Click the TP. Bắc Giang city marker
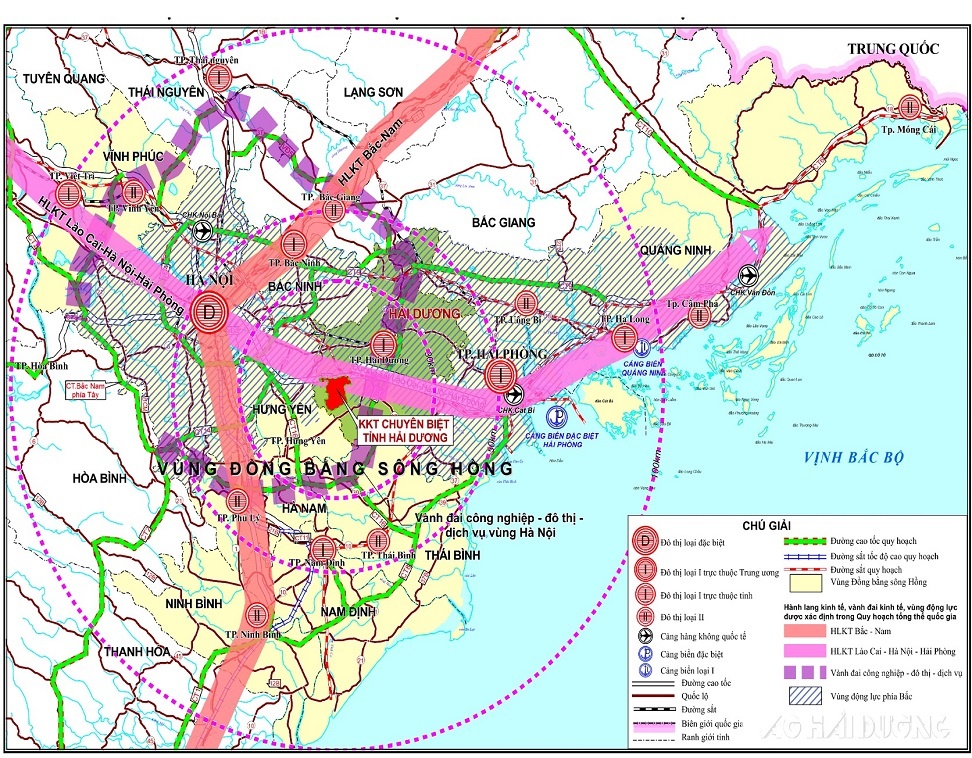The image size is (972, 758). pos(334,209)
